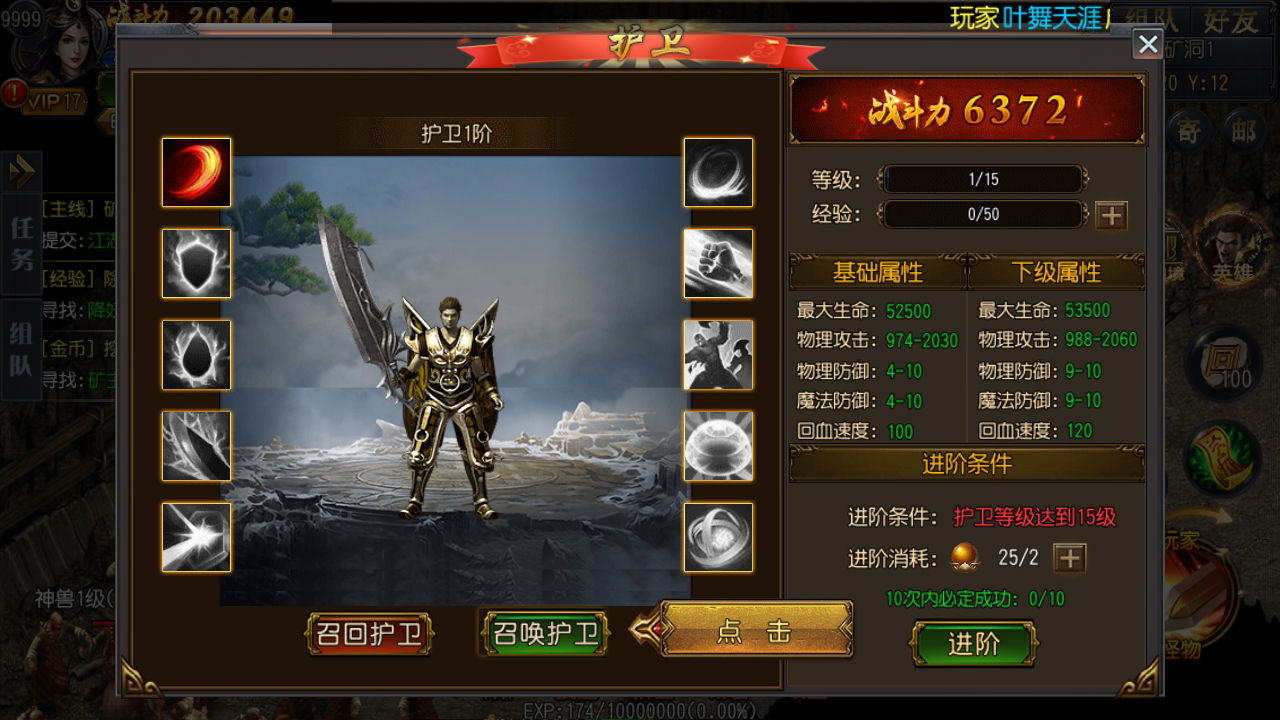1280x720 pixels.
Task: Select the punching fist skill icon
Action: tap(718, 263)
